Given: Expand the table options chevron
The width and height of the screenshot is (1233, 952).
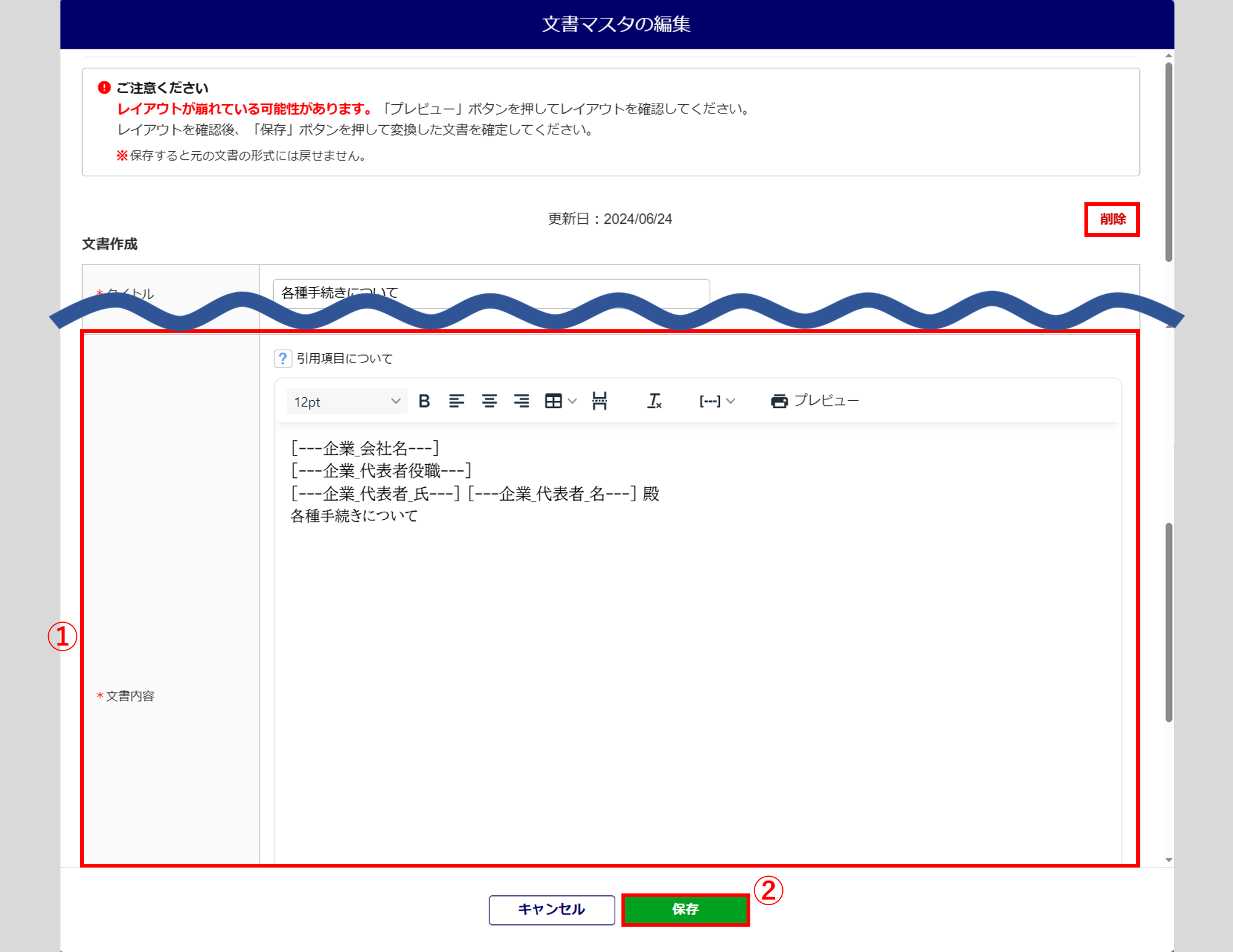Looking at the screenshot, I should [x=573, y=401].
